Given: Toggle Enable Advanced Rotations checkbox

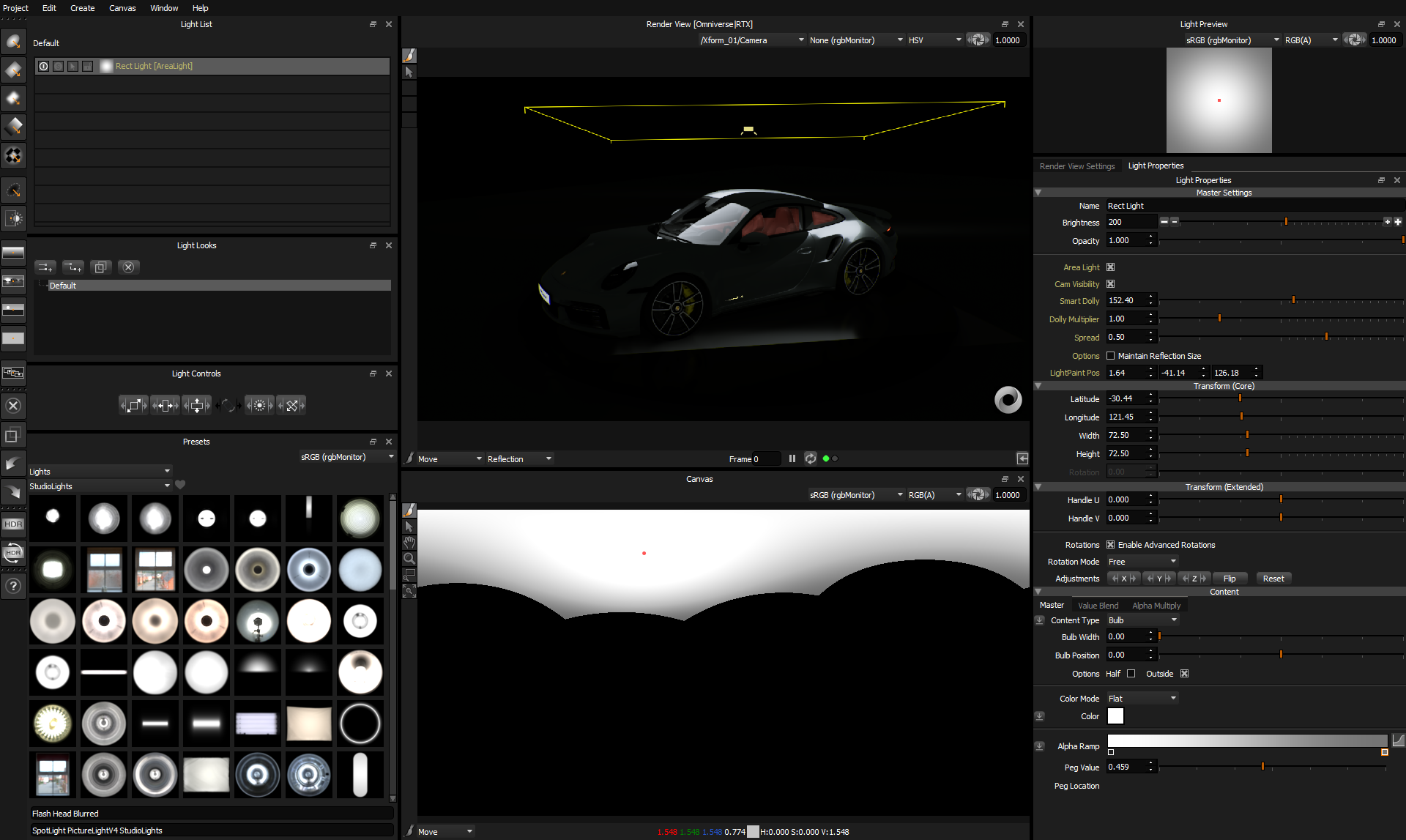Looking at the screenshot, I should pyautogui.click(x=1110, y=545).
